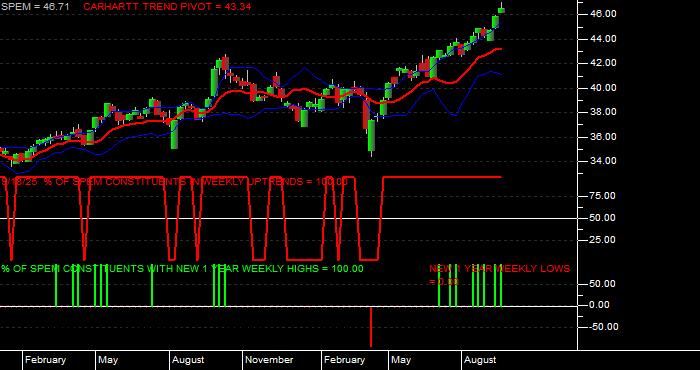
Task: Click the red new-lows spike below zero
Action: point(371,327)
